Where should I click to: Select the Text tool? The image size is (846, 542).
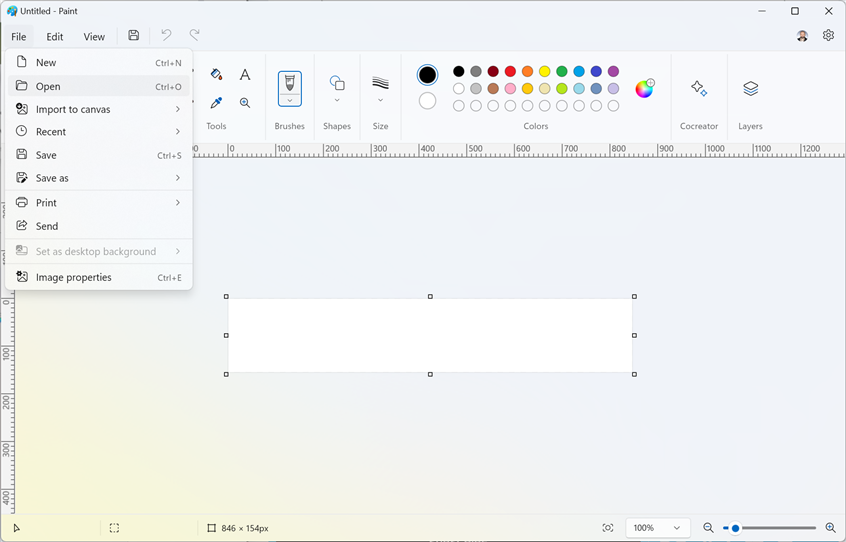click(x=245, y=75)
